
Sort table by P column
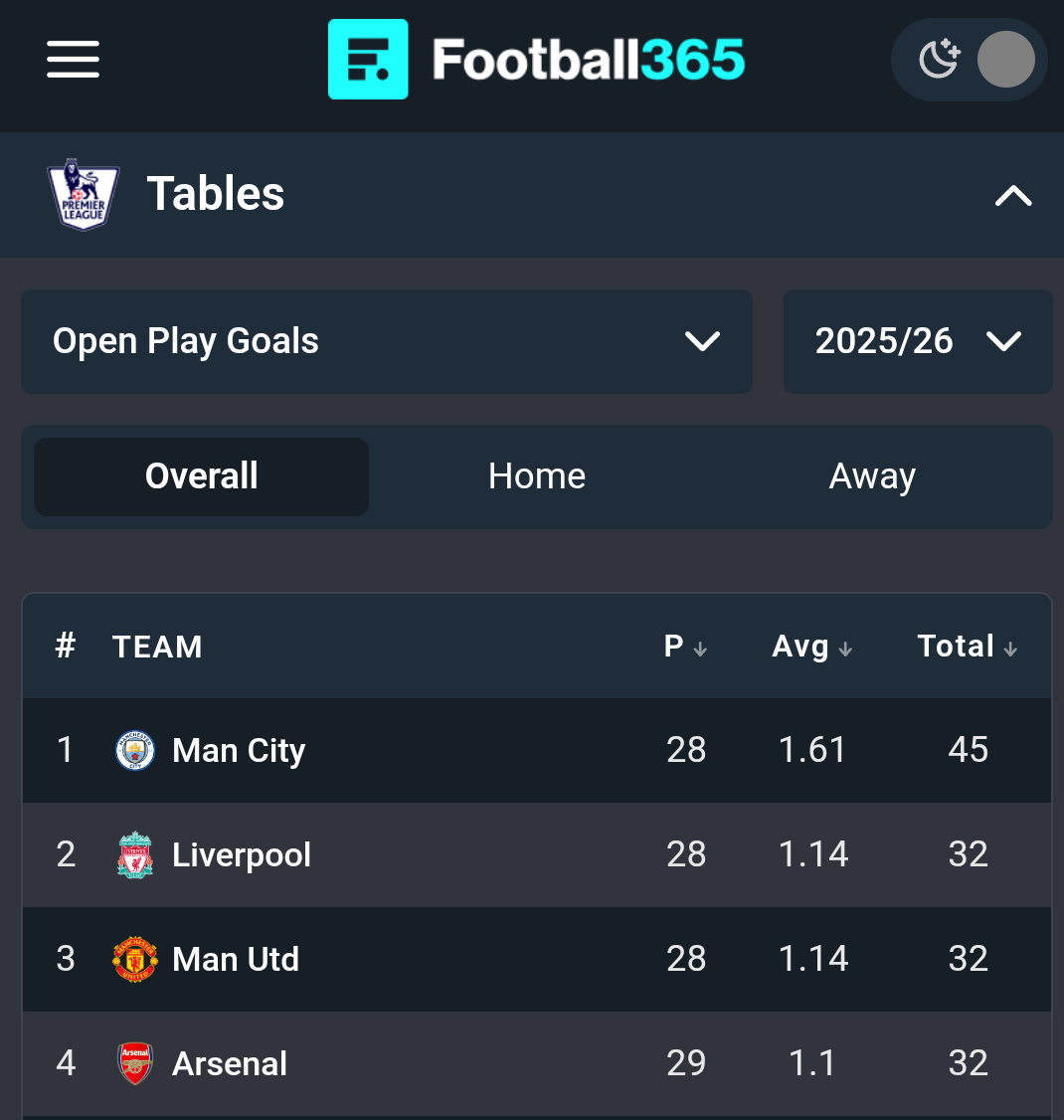pyautogui.click(x=685, y=647)
